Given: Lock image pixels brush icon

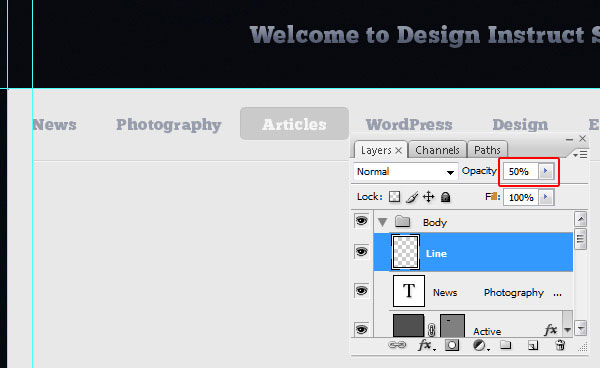Looking at the screenshot, I should (x=412, y=197).
